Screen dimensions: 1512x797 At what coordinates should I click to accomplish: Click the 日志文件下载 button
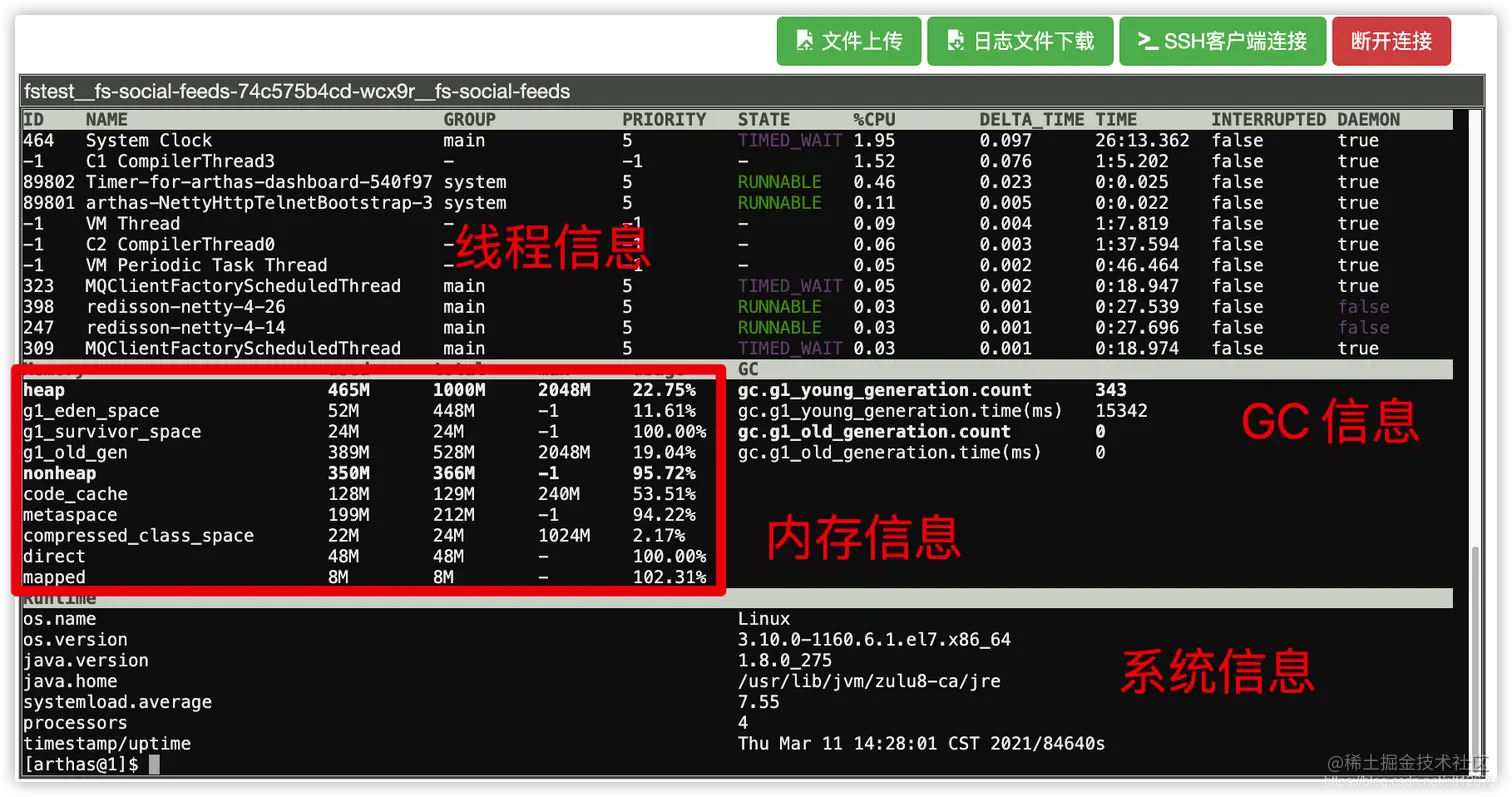1020,41
